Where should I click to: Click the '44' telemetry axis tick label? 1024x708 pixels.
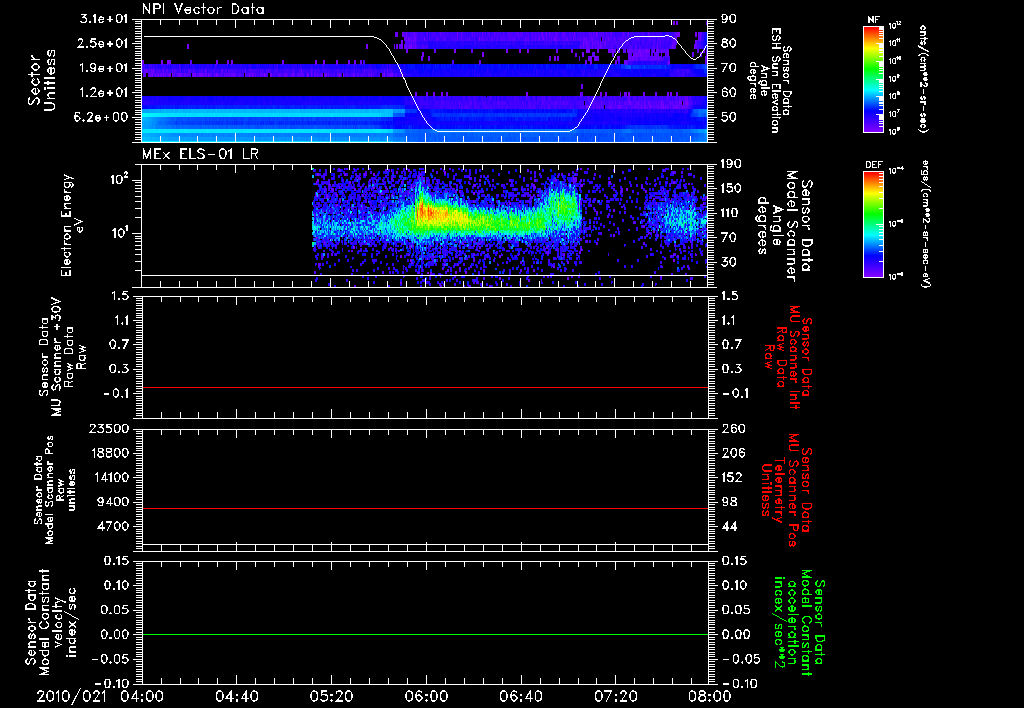pos(729,526)
